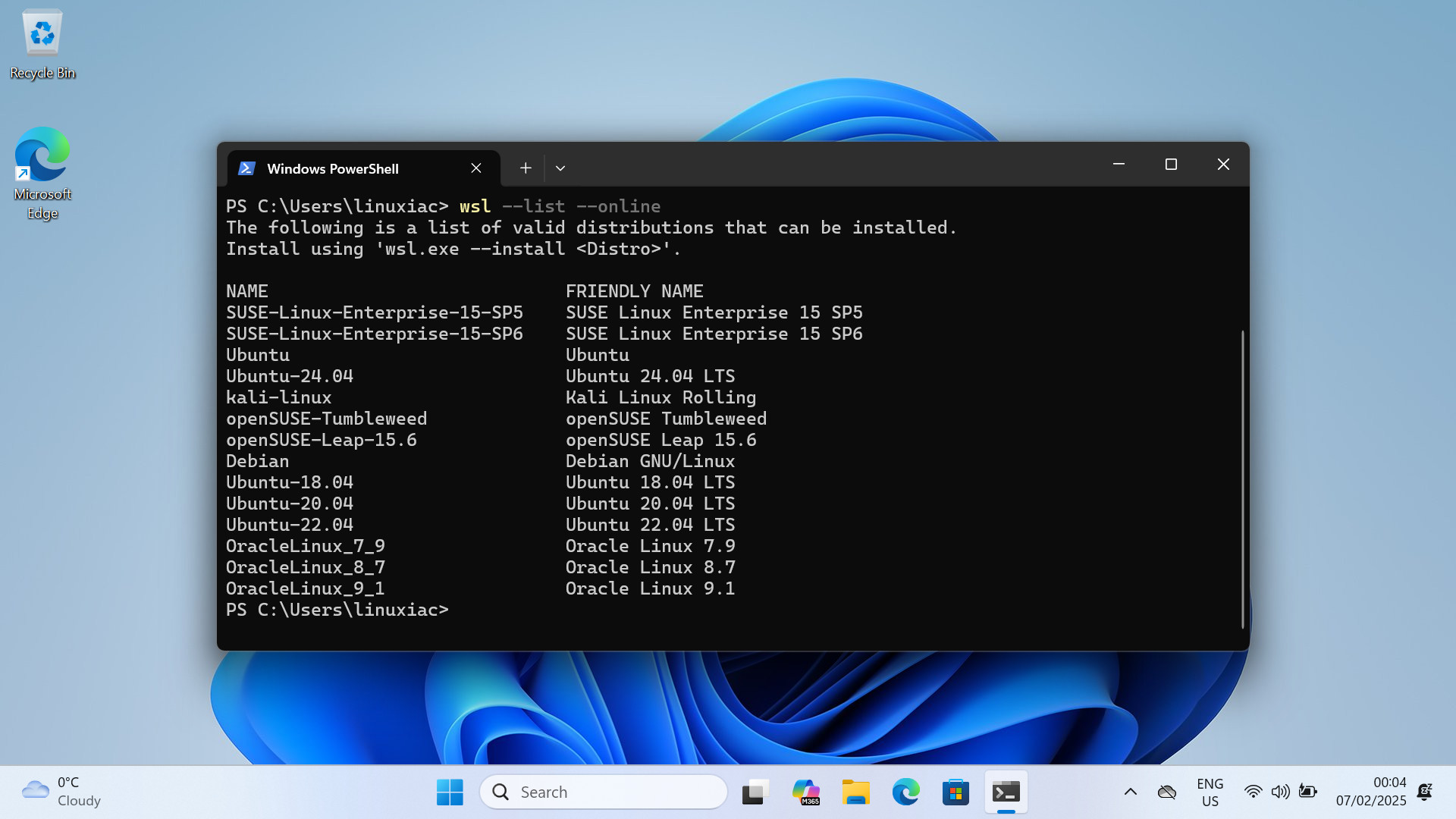Click Ubuntu-20.04 in the NAME column
The image size is (1456, 819).
tap(290, 504)
